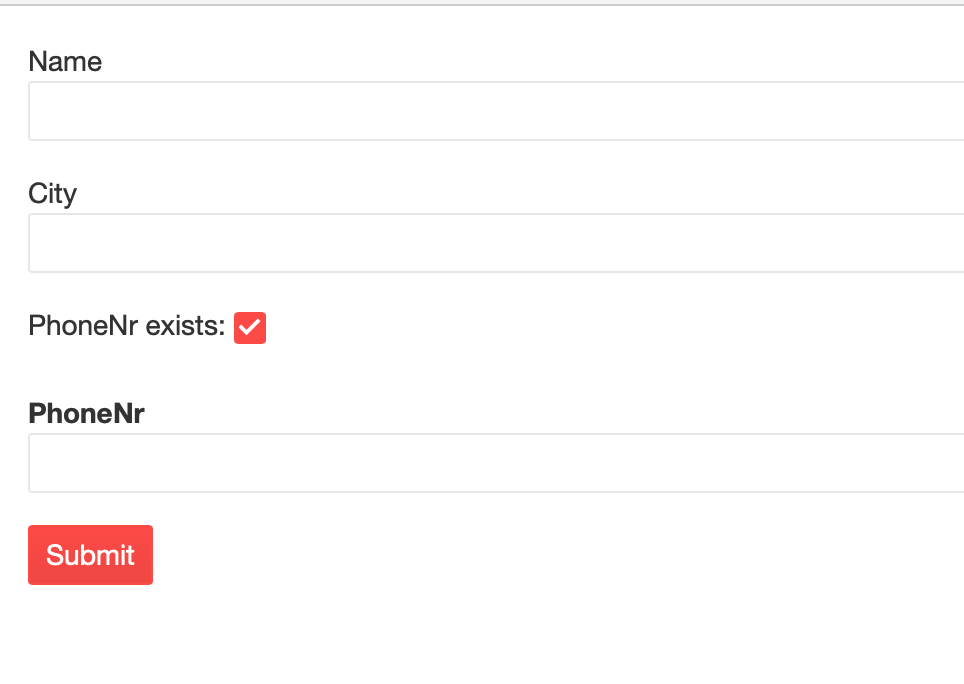Click the 'PhoneNr exists:' label text
This screenshot has height=684, width=964.
[127, 326]
